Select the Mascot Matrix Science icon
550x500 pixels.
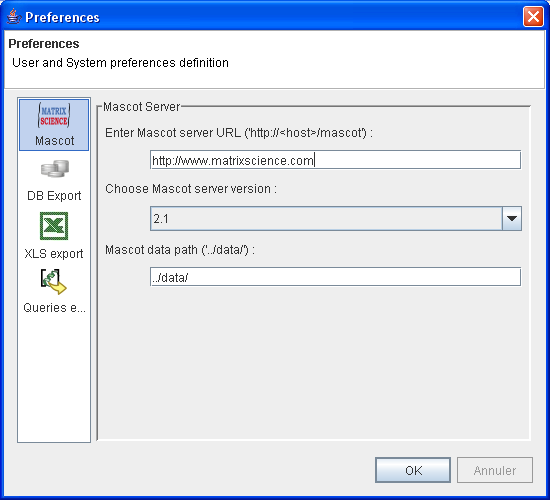54,115
